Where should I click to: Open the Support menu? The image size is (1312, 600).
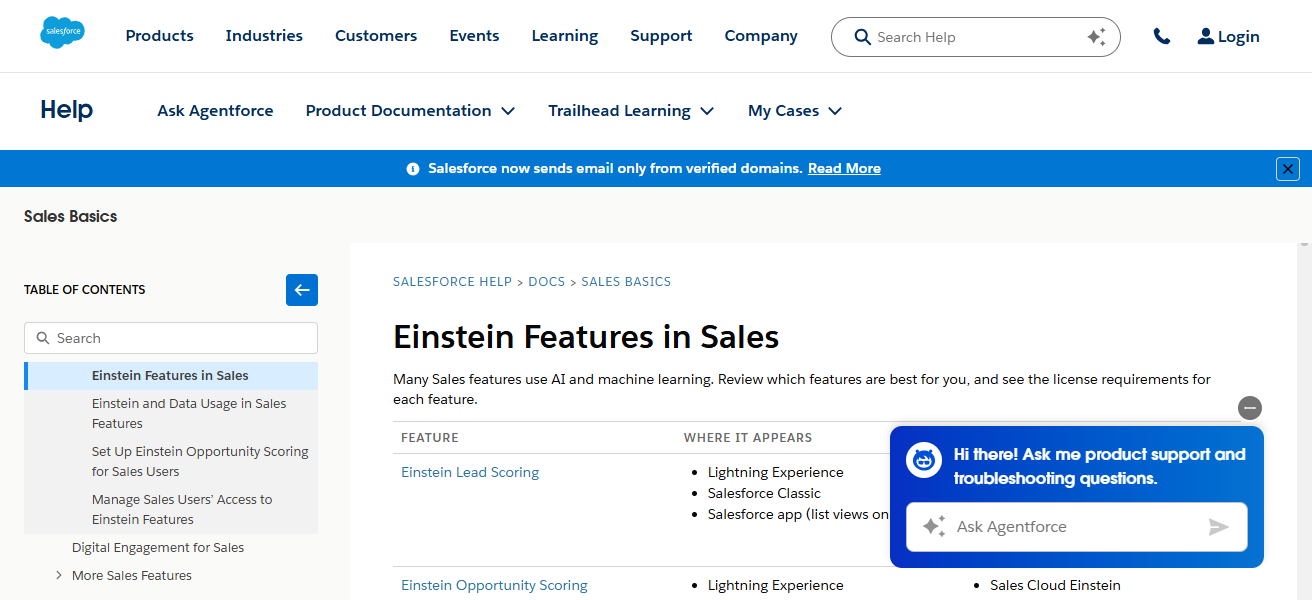click(x=661, y=35)
